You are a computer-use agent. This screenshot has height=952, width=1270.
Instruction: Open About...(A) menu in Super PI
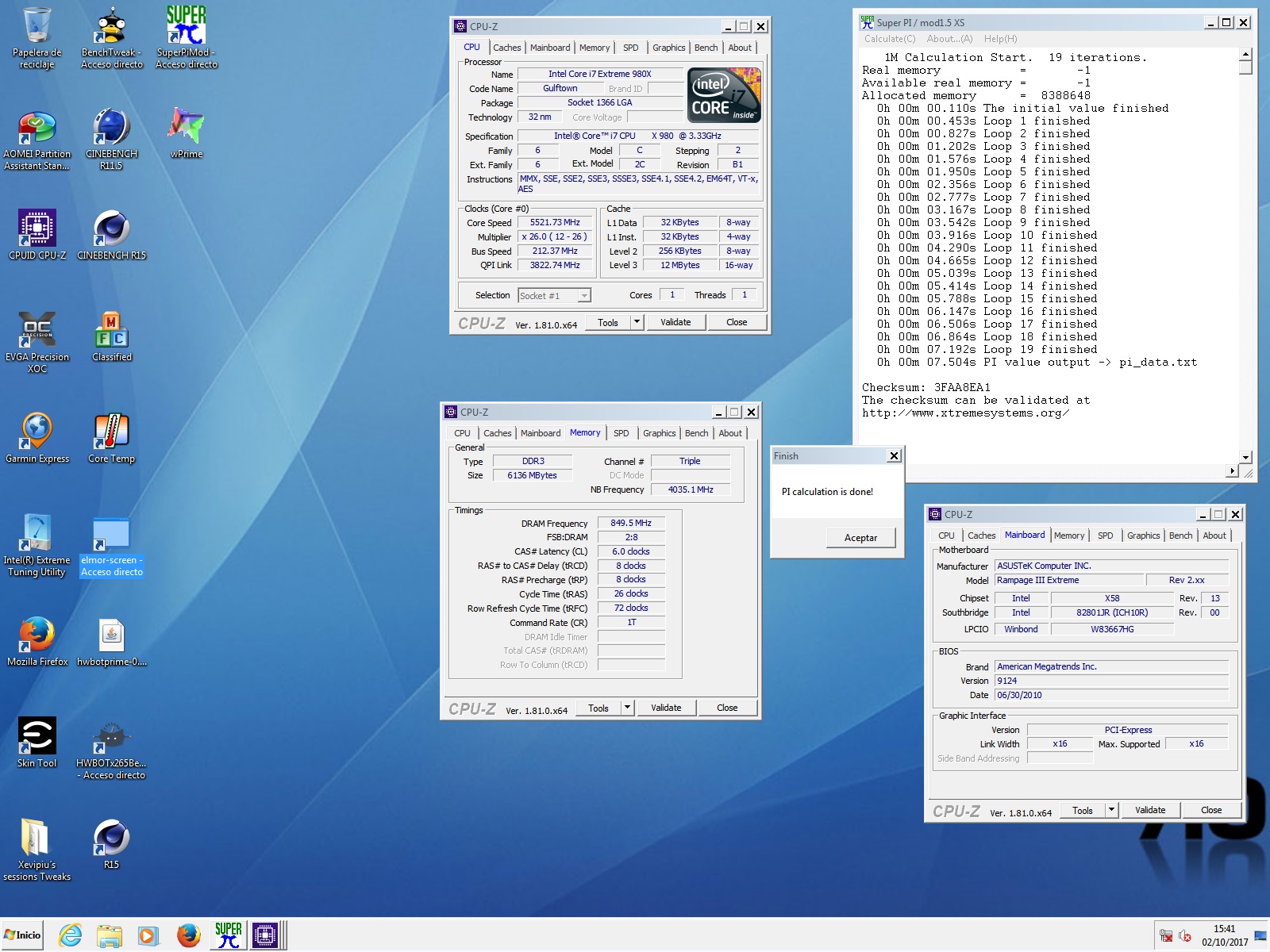tap(949, 39)
